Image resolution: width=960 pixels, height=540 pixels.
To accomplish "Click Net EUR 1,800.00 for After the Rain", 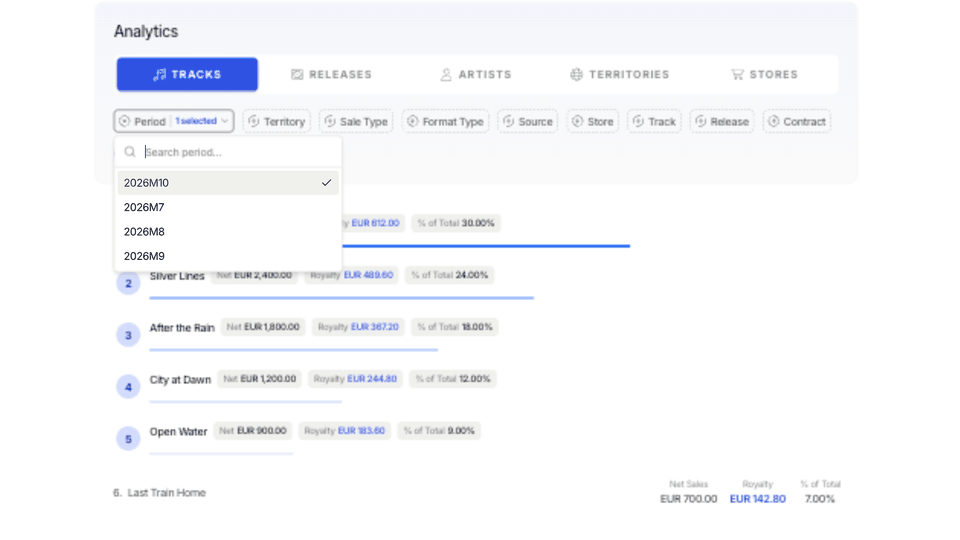I will pos(263,327).
